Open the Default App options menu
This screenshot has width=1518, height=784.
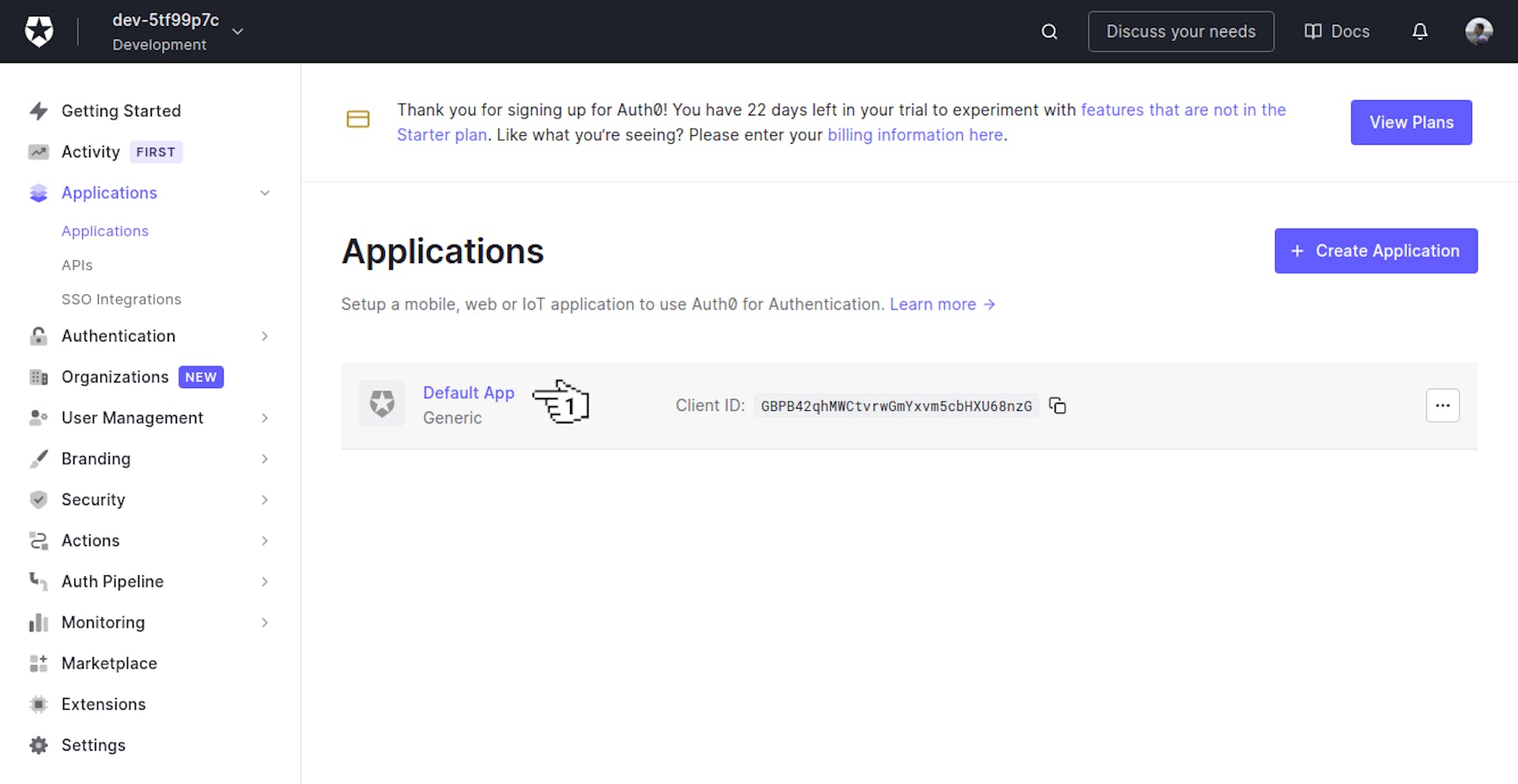[x=1442, y=405]
